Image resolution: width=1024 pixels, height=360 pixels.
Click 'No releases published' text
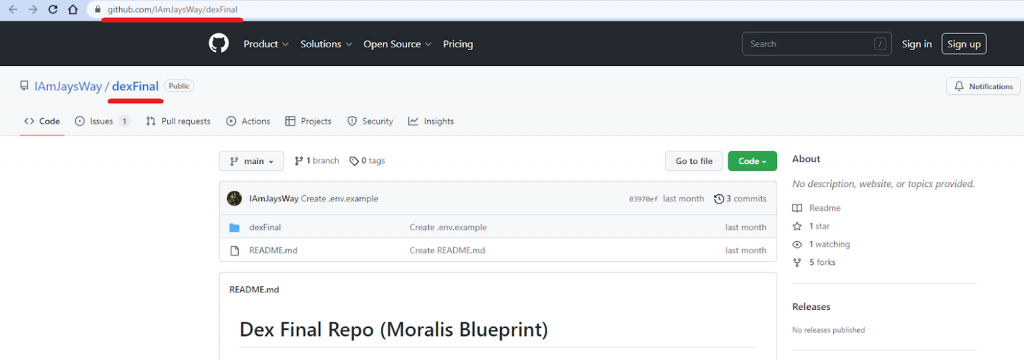click(x=829, y=330)
